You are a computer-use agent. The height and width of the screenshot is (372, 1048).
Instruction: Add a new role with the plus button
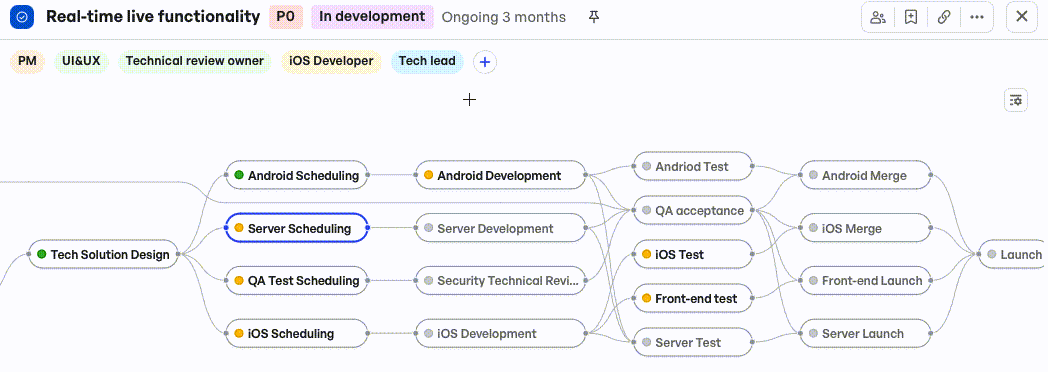tap(485, 62)
